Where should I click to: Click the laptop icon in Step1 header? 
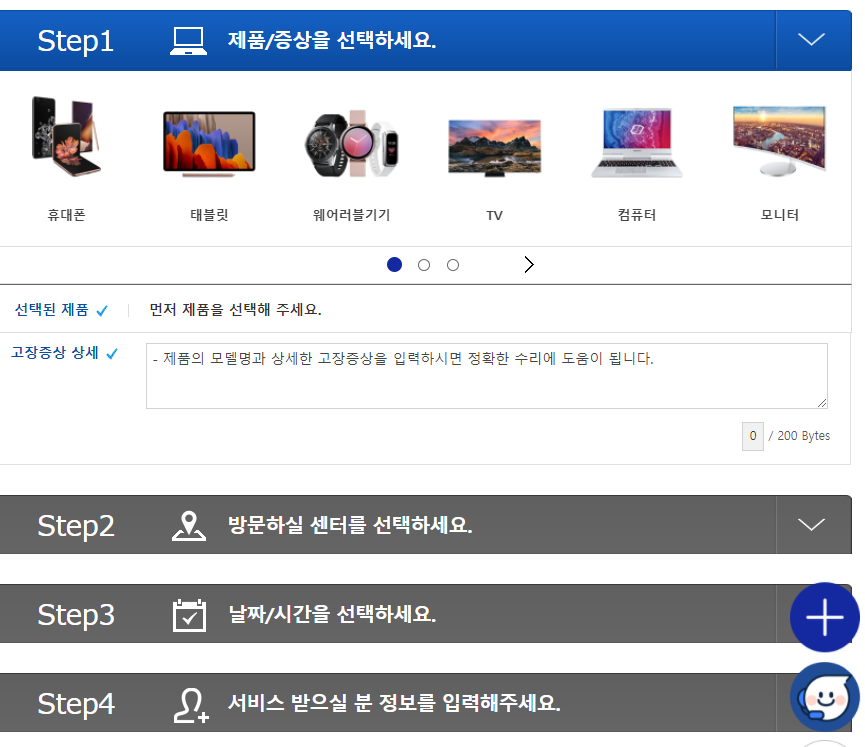coord(188,41)
